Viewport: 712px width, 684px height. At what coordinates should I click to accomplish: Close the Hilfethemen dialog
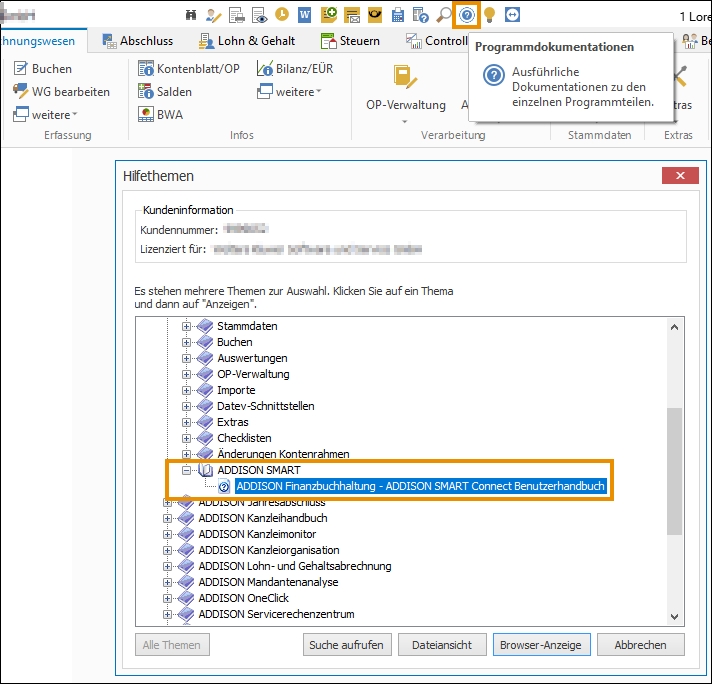pyautogui.click(x=680, y=175)
